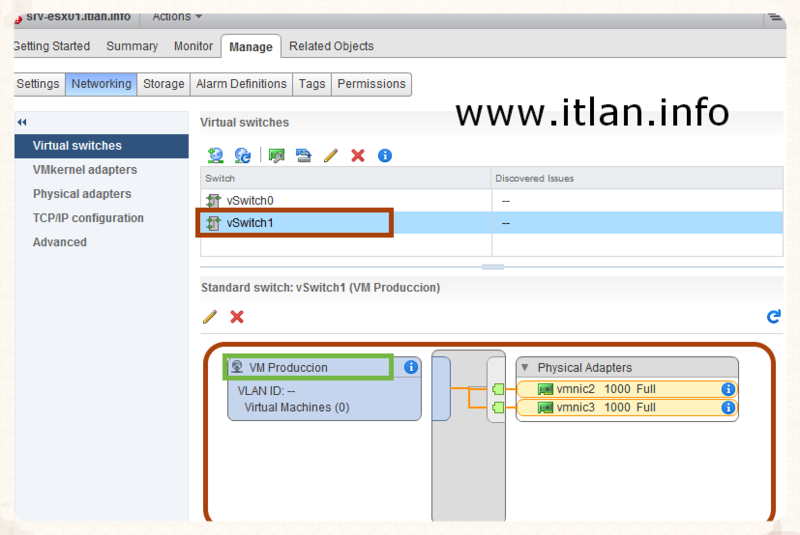Screen dimensions: 800x535
Task: Open the Storage sub-tab
Action: pos(163,84)
